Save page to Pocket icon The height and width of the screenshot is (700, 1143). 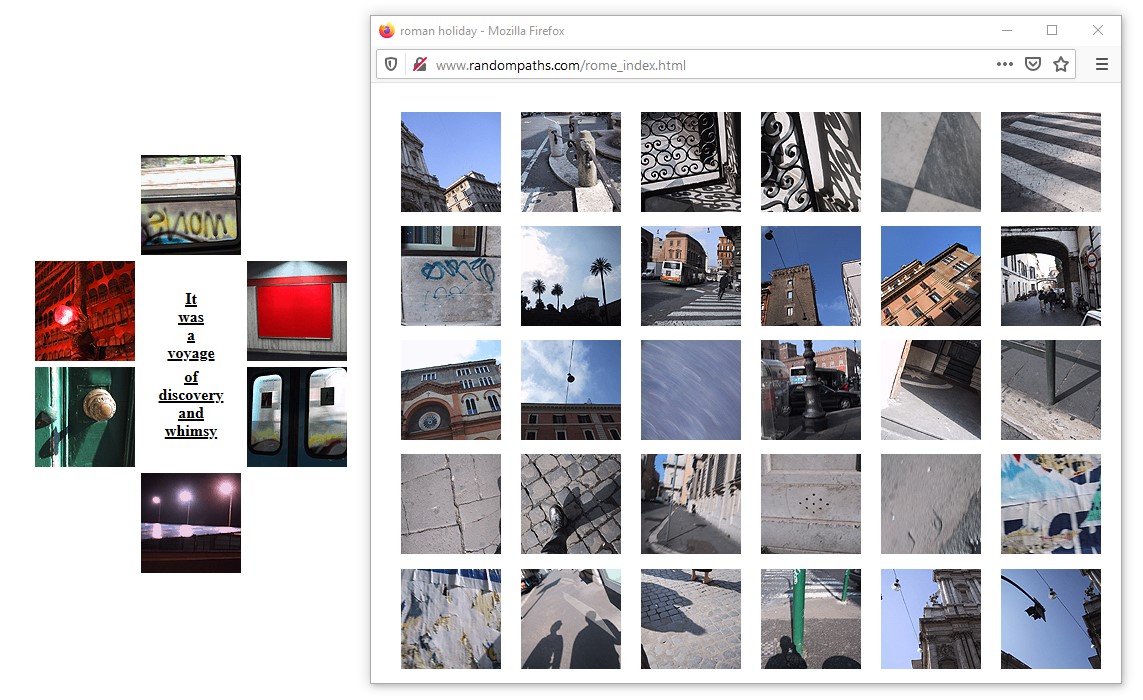pos(1033,64)
